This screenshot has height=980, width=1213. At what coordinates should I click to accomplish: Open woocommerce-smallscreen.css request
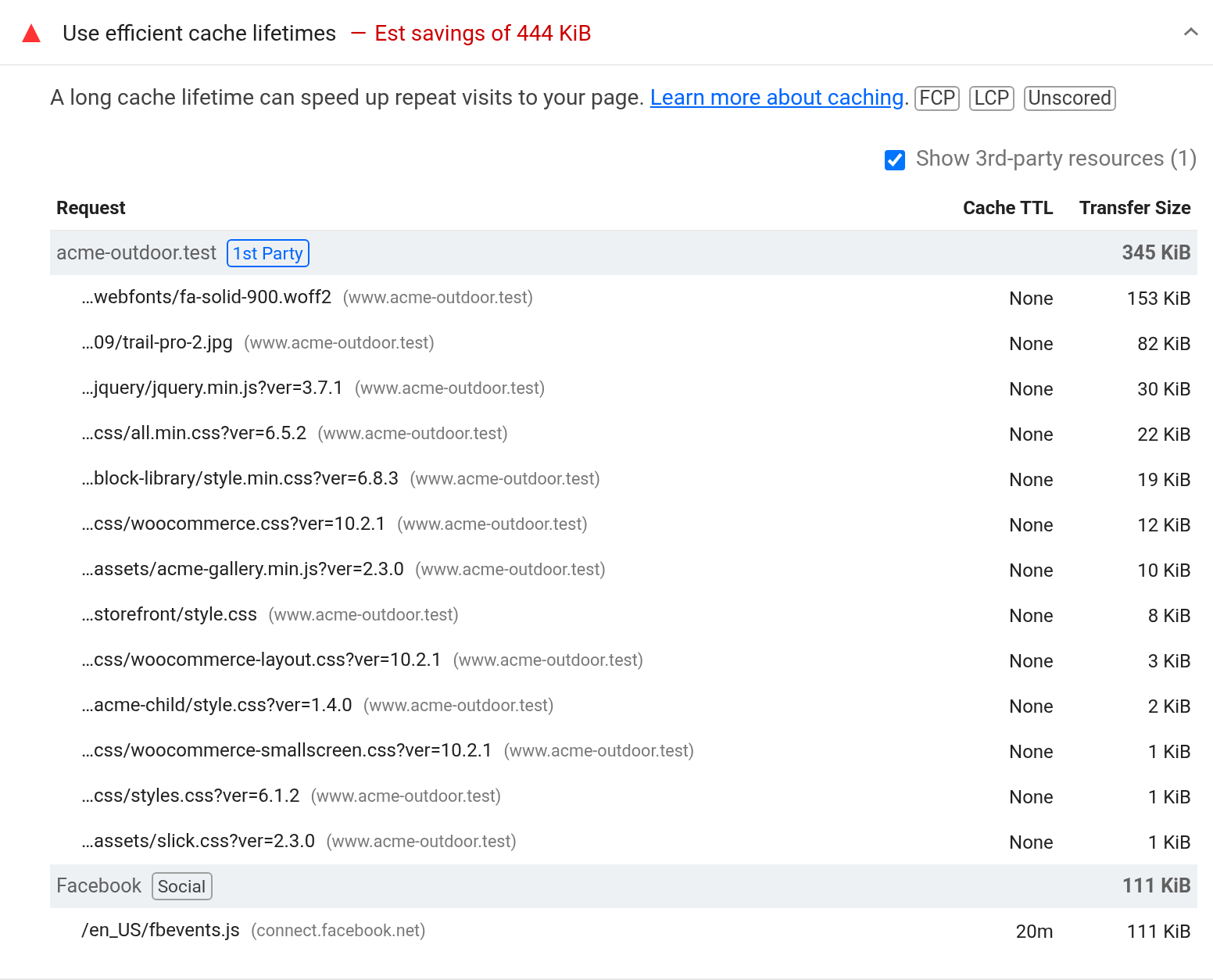[287, 751]
